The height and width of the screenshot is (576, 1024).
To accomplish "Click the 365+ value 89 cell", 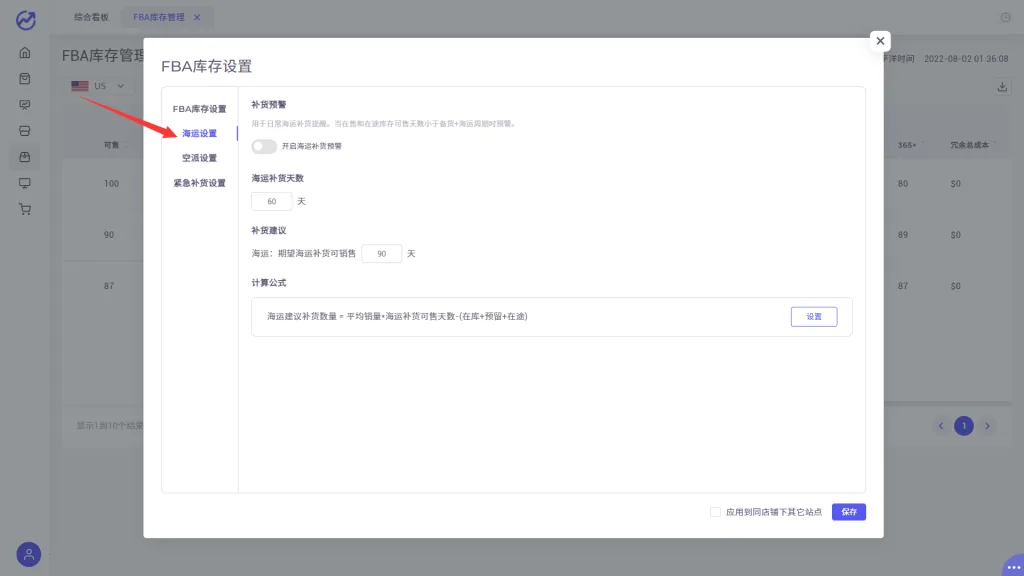I will [x=903, y=234].
